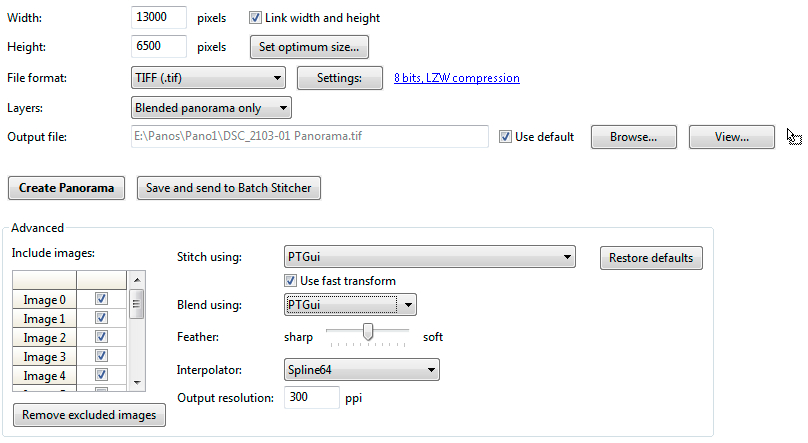Click the Set optimum size button

pos(309,47)
